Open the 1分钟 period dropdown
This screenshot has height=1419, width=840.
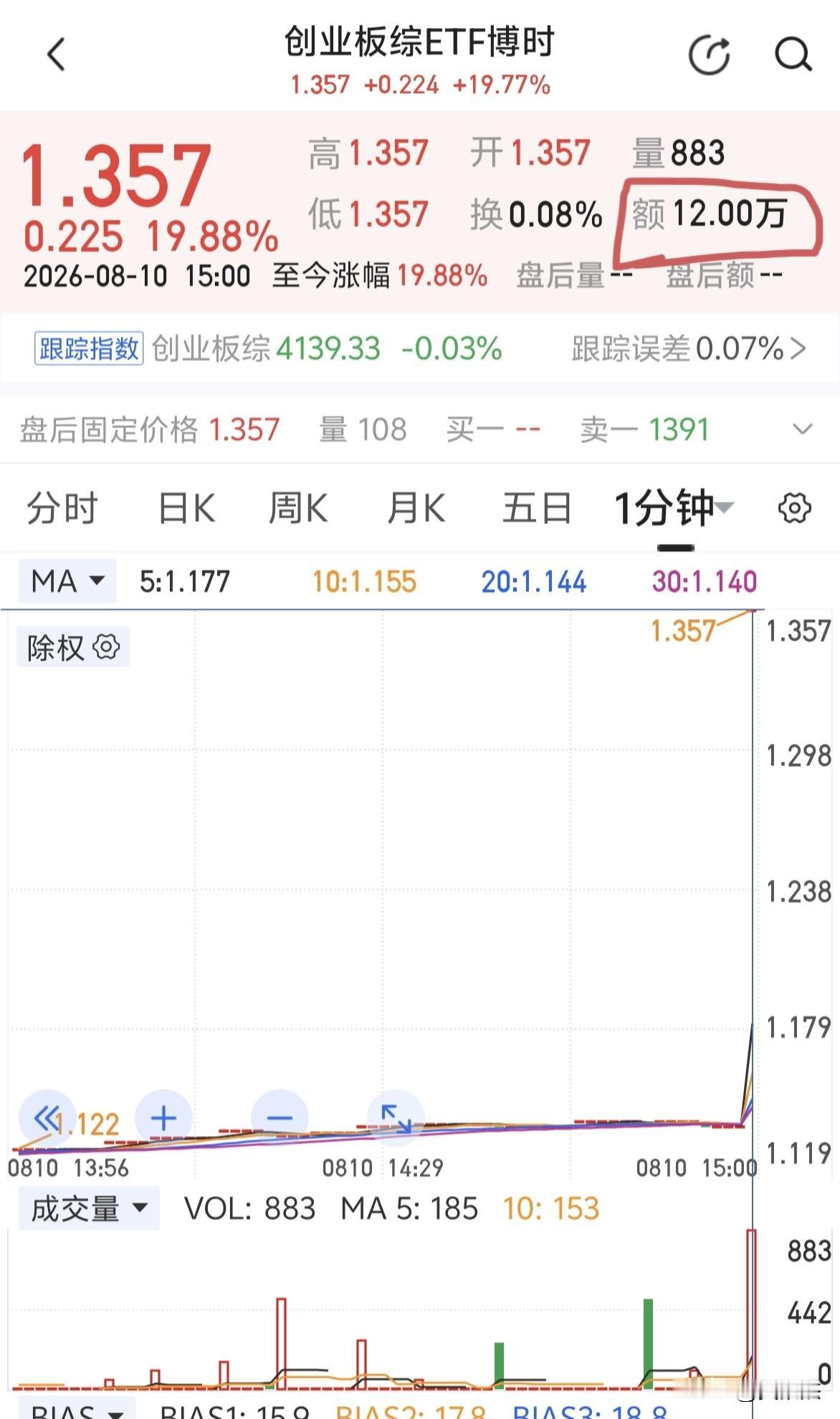(x=674, y=508)
